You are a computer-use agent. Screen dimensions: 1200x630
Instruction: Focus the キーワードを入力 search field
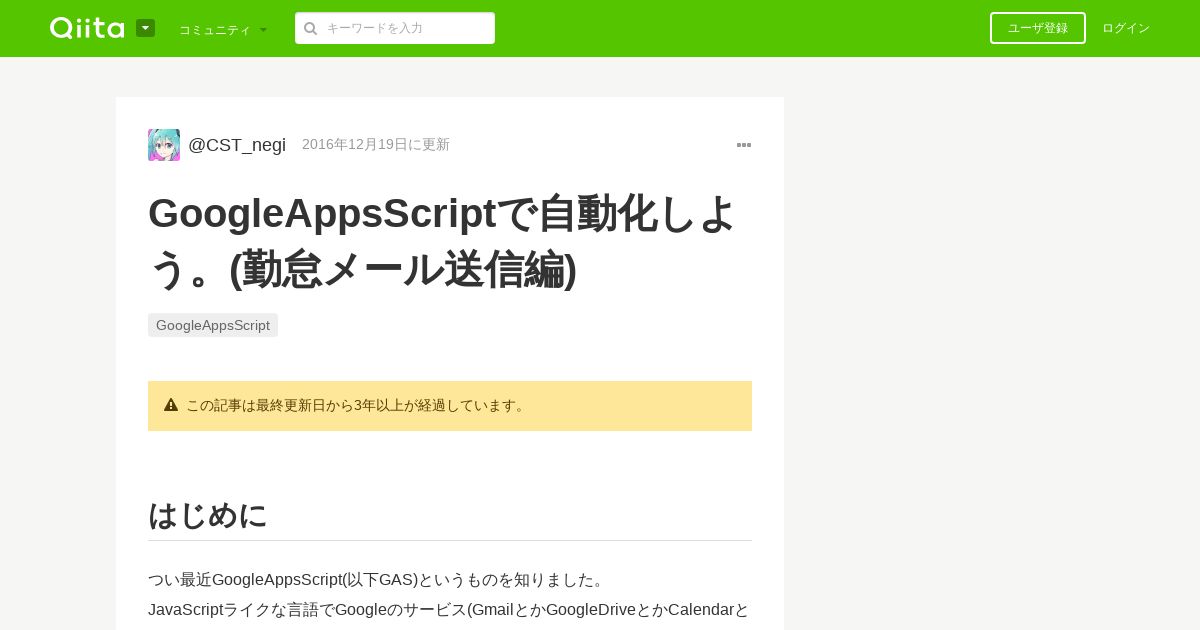point(395,28)
